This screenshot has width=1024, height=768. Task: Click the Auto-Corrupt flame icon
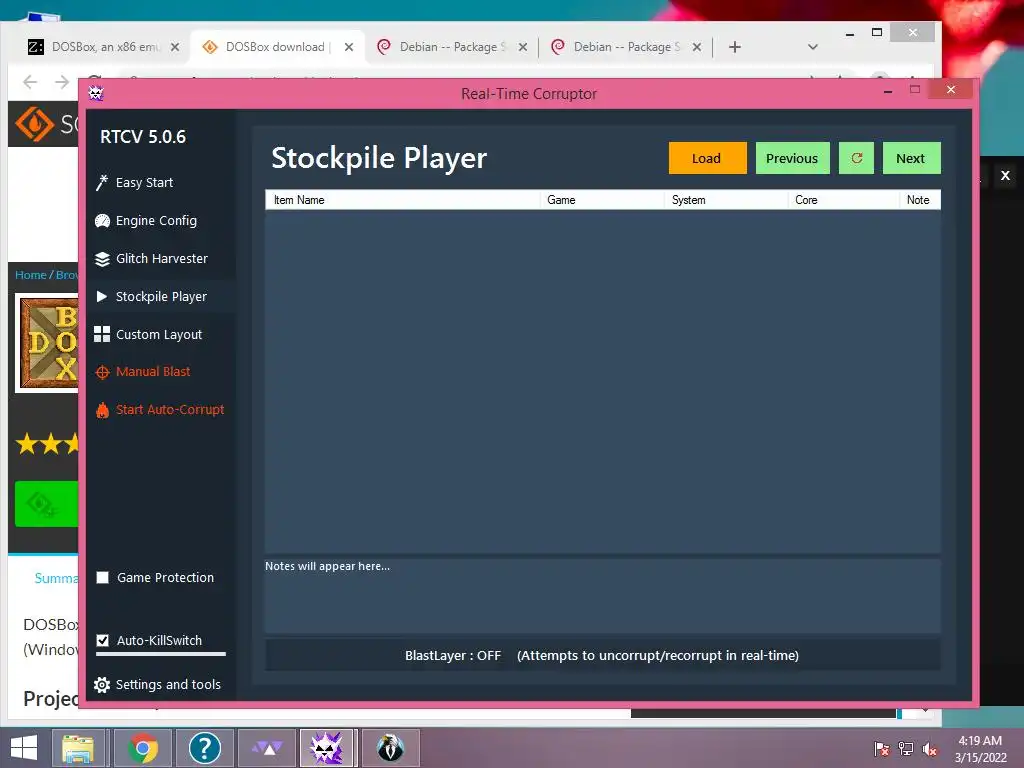coord(102,410)
